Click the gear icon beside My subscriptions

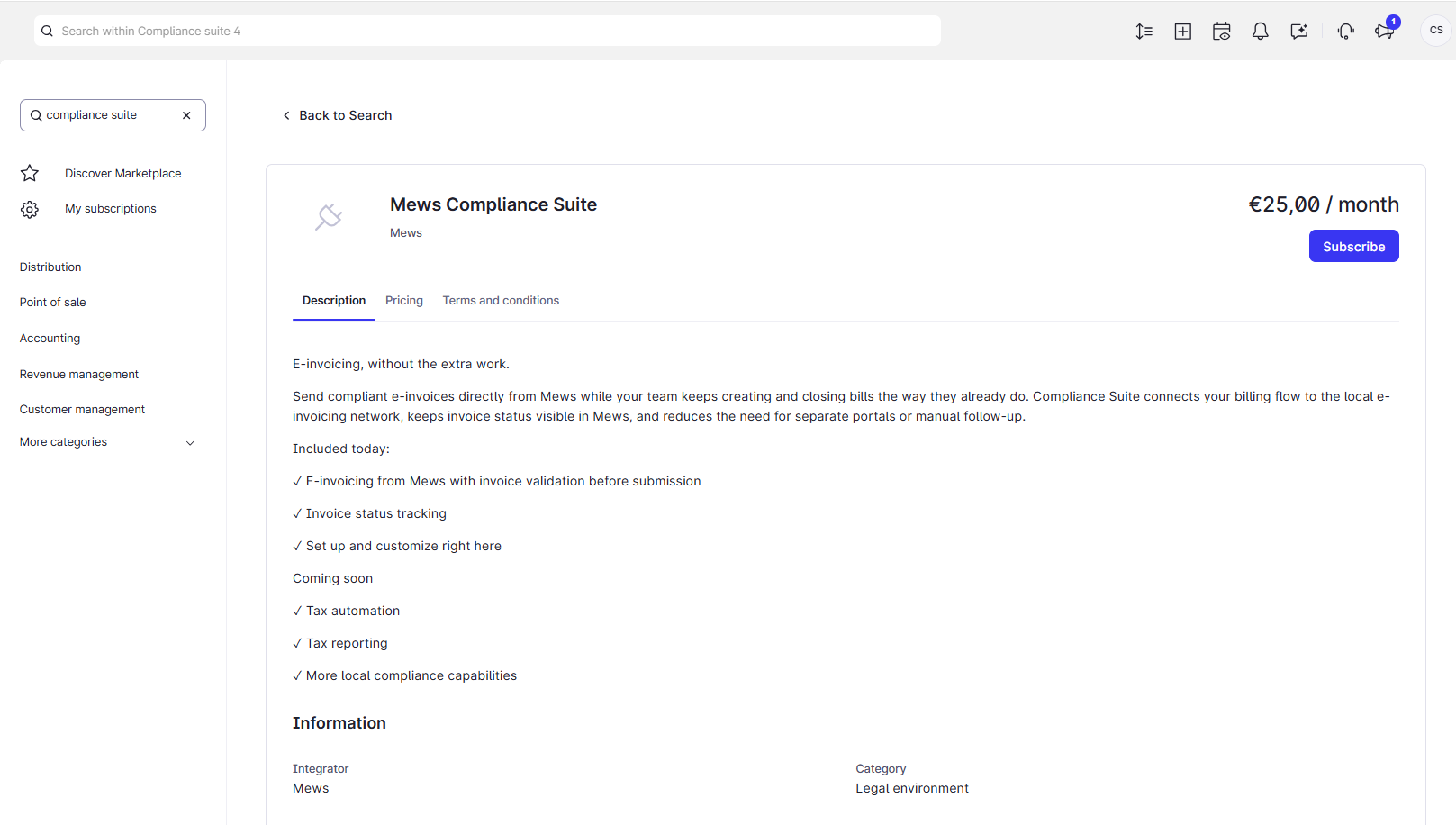point(30,209)
